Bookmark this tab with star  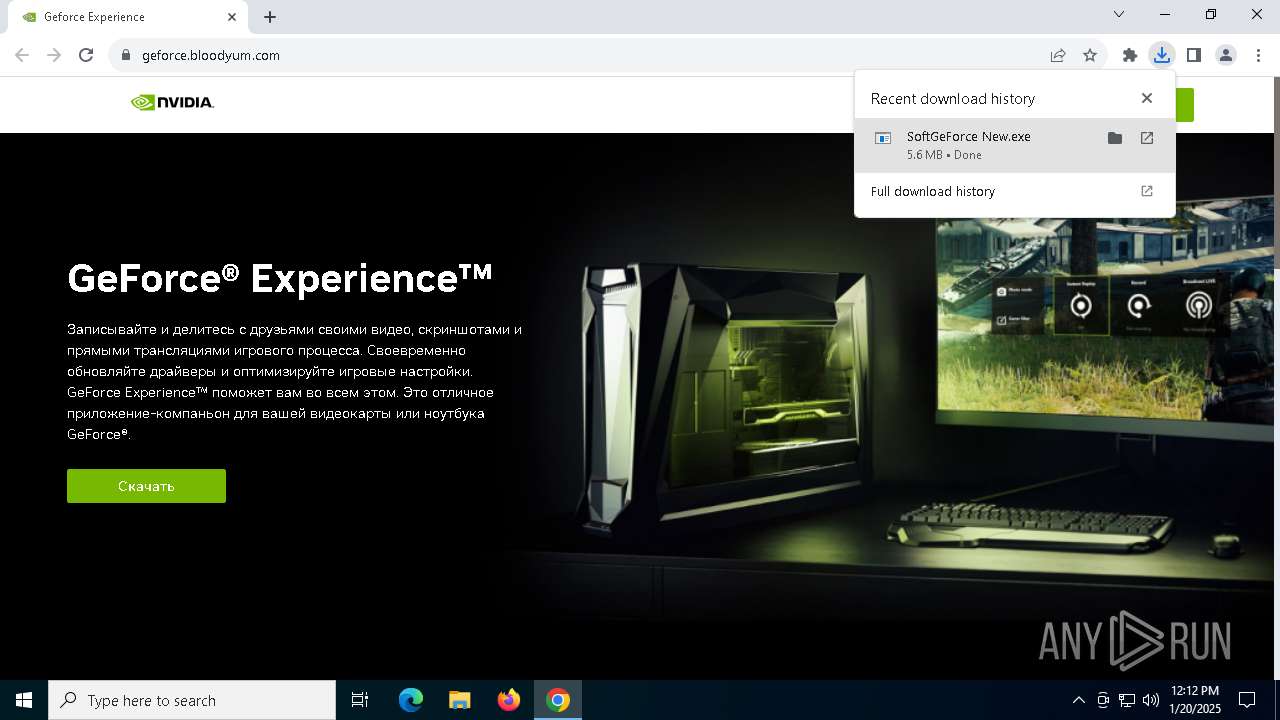click(1090, 55)
